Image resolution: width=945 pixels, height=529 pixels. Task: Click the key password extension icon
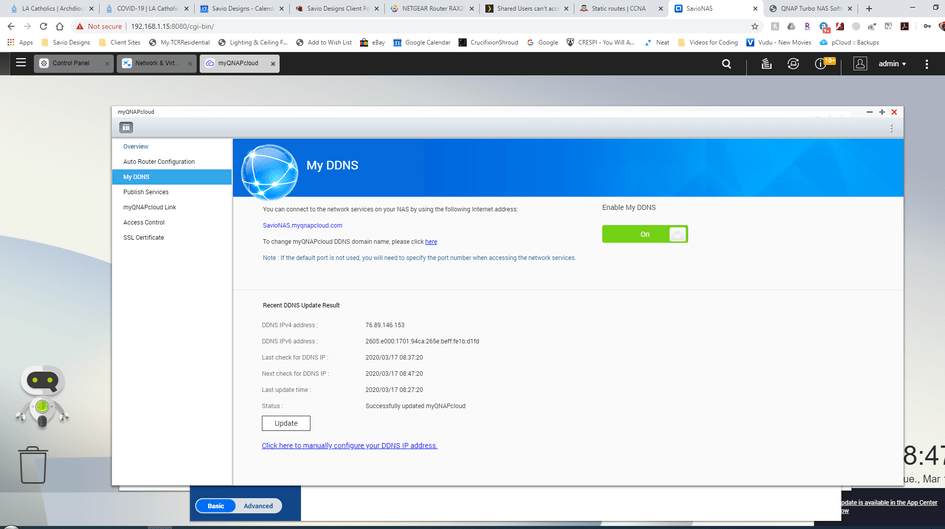[927, 26]
